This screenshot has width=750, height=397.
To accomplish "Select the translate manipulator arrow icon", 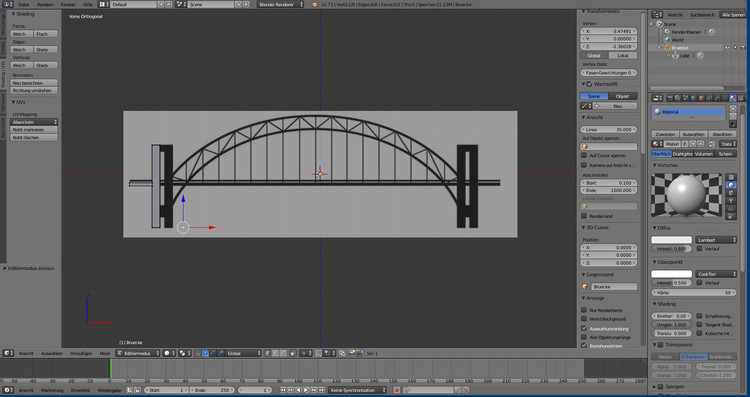I will tap(205, 353).
